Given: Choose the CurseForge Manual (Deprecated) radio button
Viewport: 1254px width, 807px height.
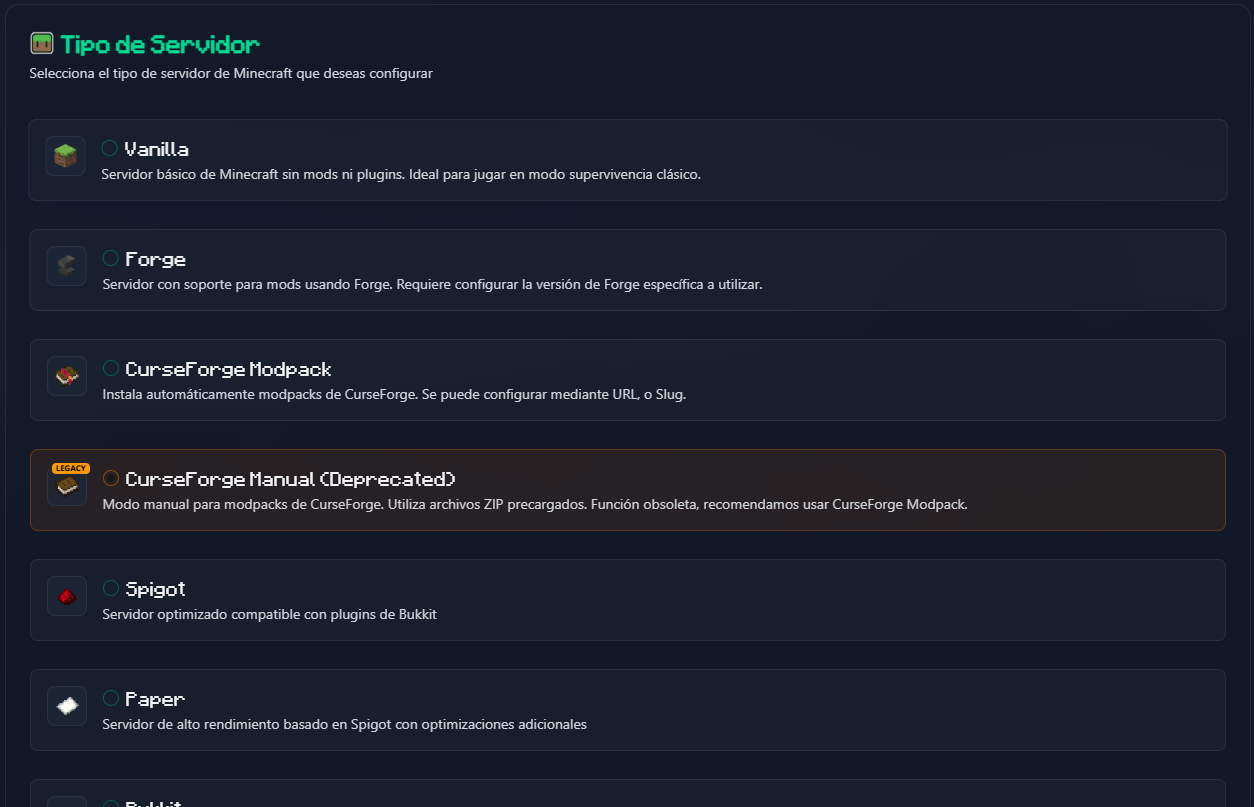Looking at the screenshot, I should pos(111,478).
